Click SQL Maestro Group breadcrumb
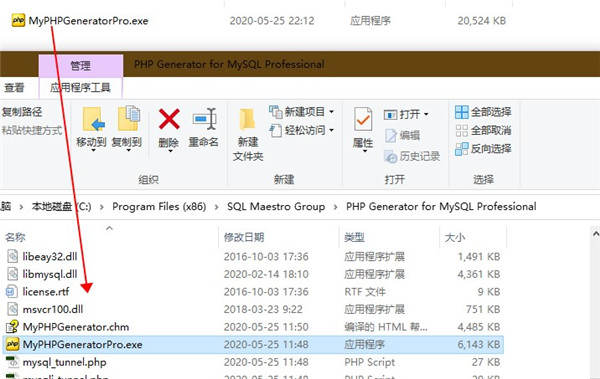Screen dimensions: 600x379 pyautogui.click(x=276, y=207)
